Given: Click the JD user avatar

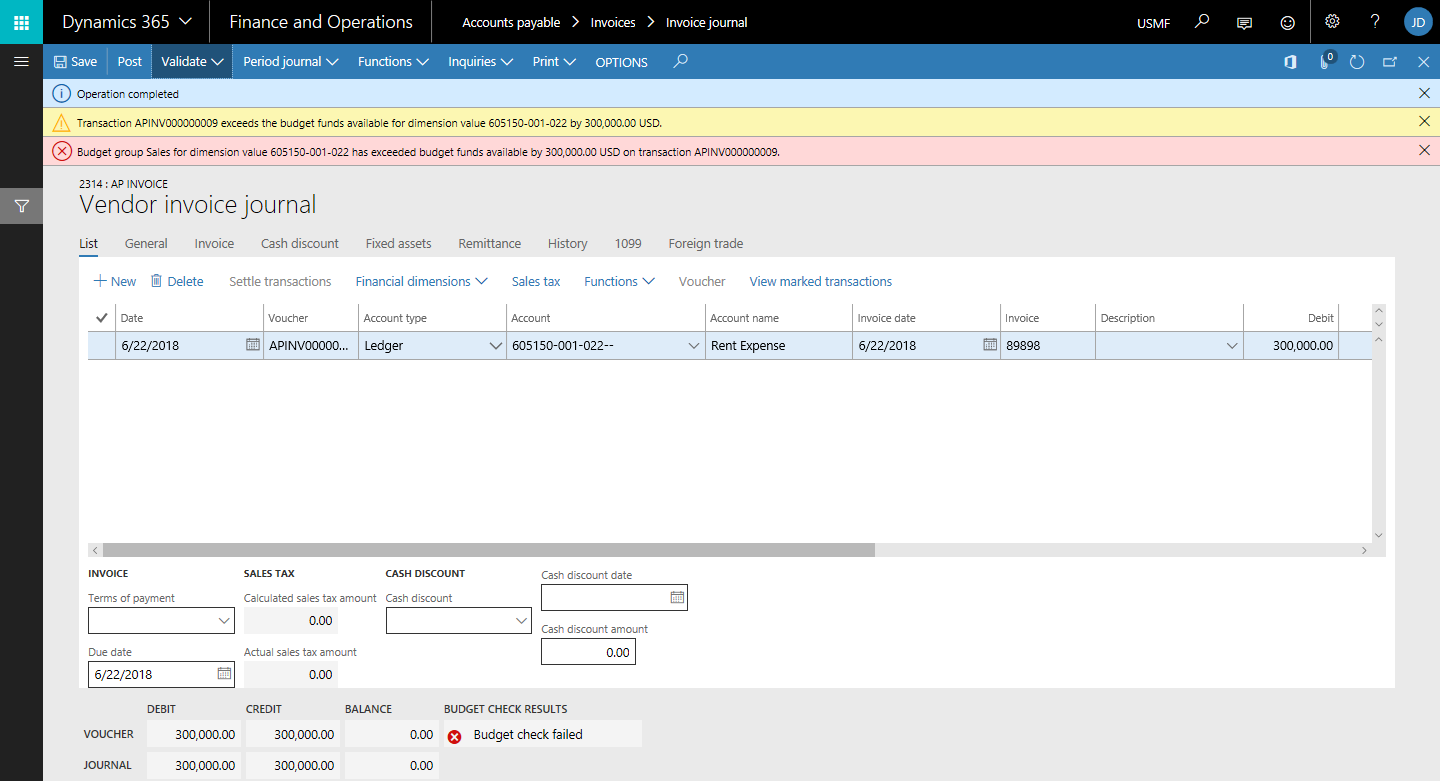Looking at the screenshot, I should [1418, 22].
